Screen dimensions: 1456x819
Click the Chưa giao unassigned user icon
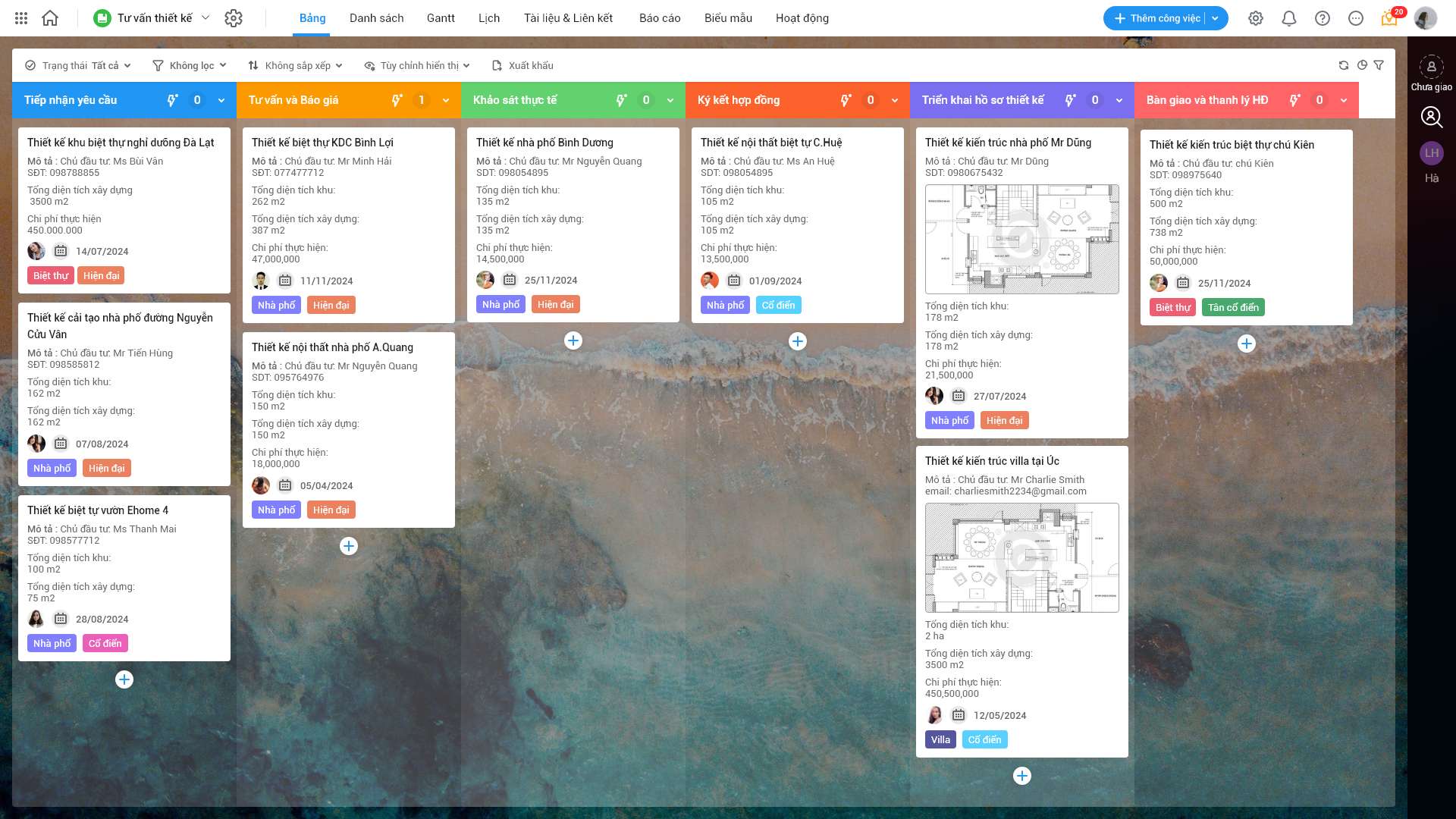point(1431,67)
